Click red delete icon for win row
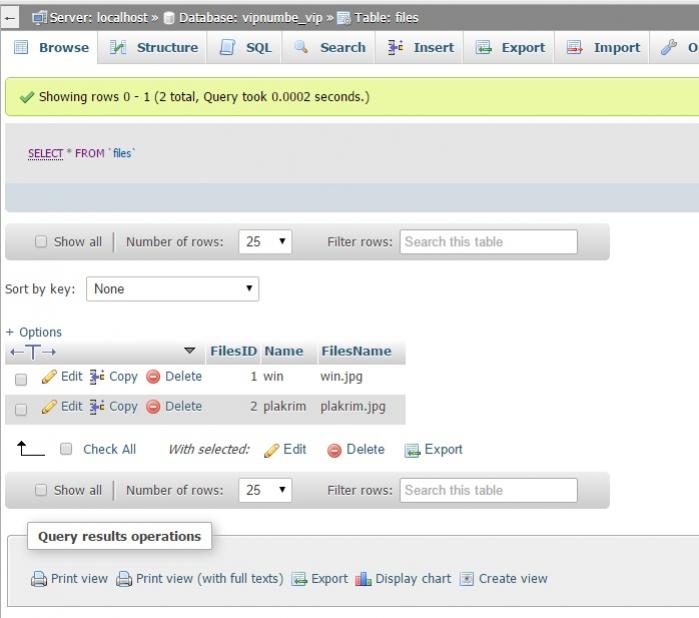This screenshot has height=618, width=699. (153, 377)
